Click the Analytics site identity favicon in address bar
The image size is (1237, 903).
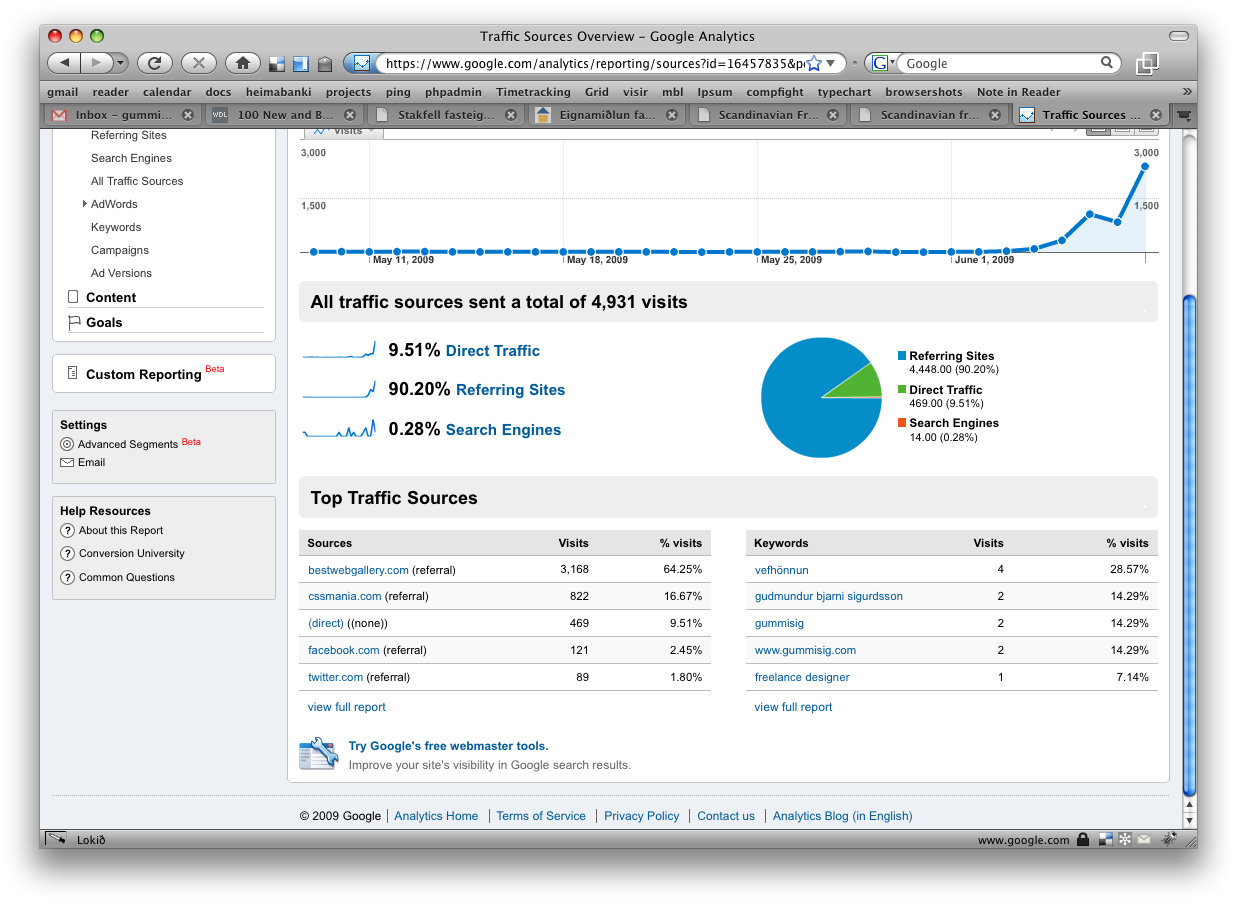[x=362, y=63]
